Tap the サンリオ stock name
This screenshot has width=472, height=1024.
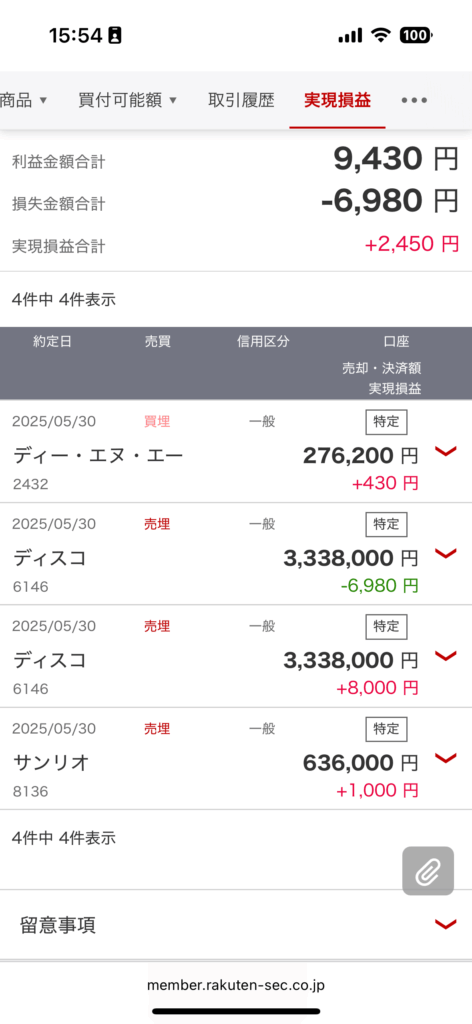click(x=51, y=762)
